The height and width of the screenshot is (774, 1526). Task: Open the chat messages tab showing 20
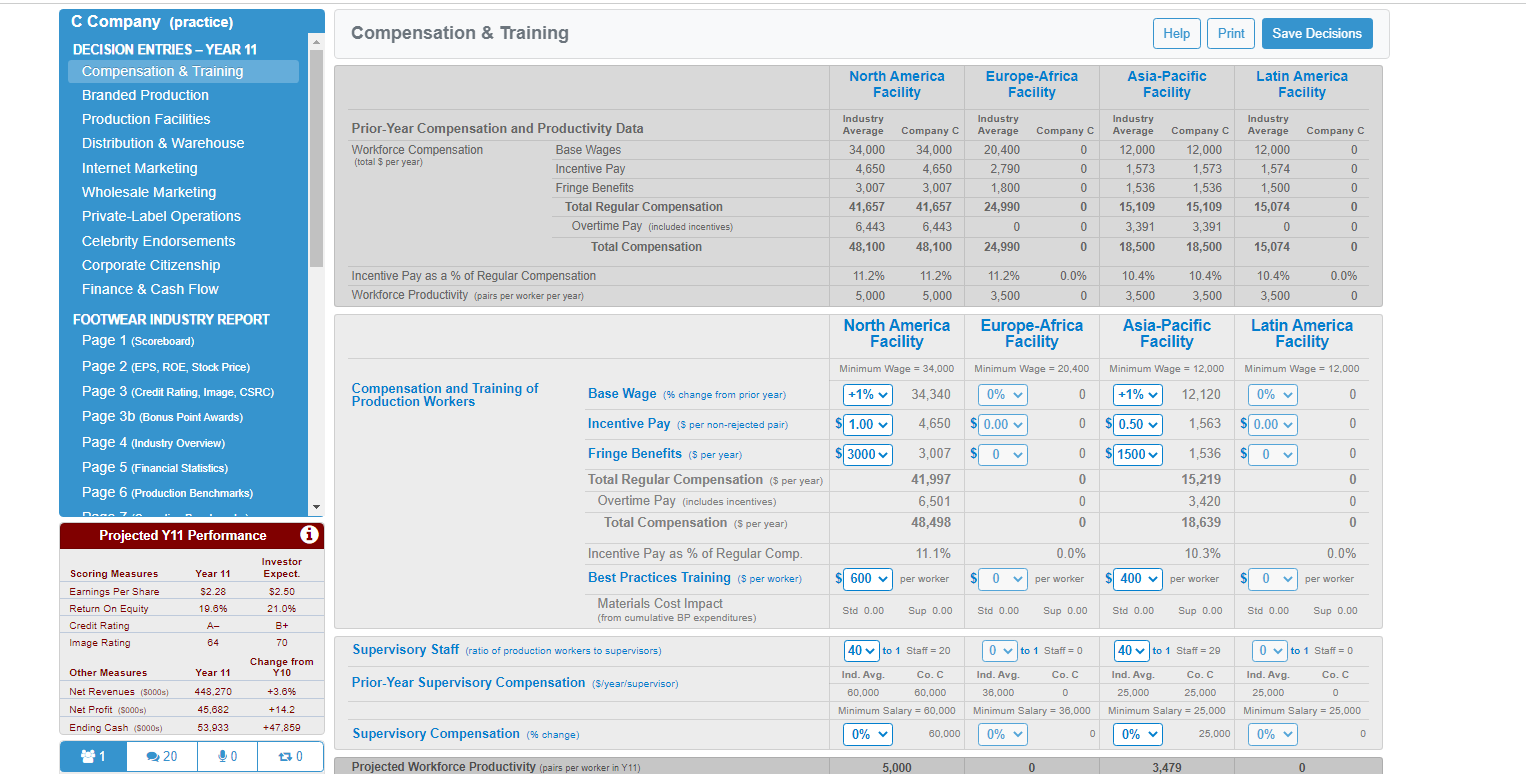click(162, 757)
